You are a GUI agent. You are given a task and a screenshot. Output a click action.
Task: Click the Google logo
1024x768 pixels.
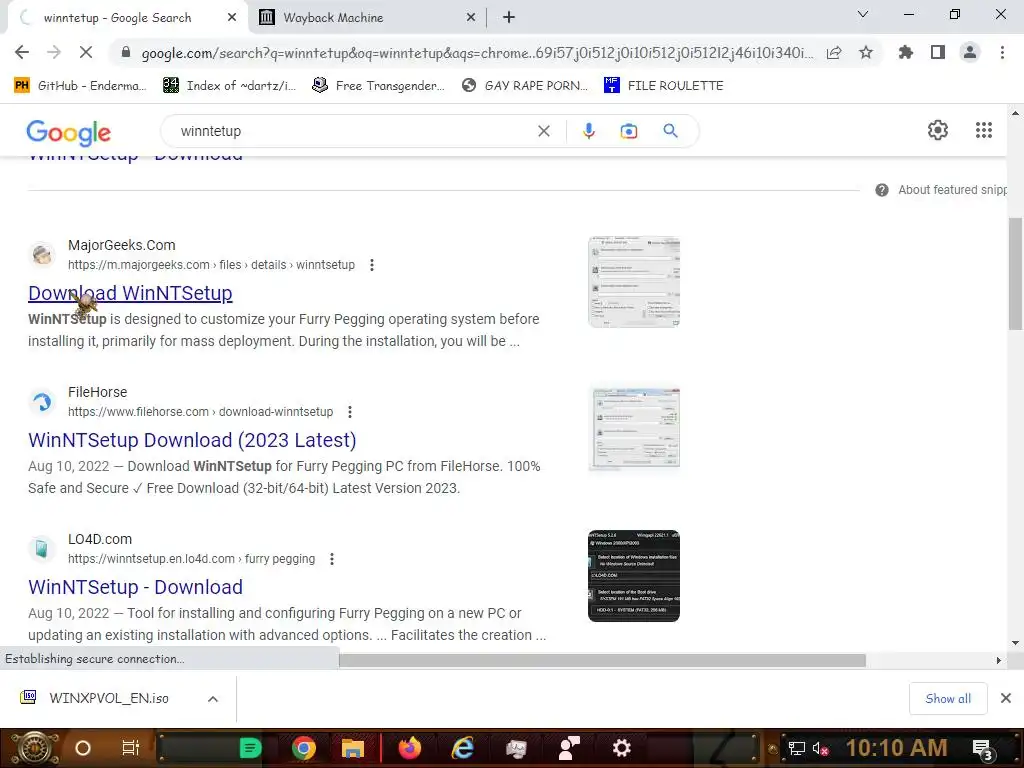69,133
